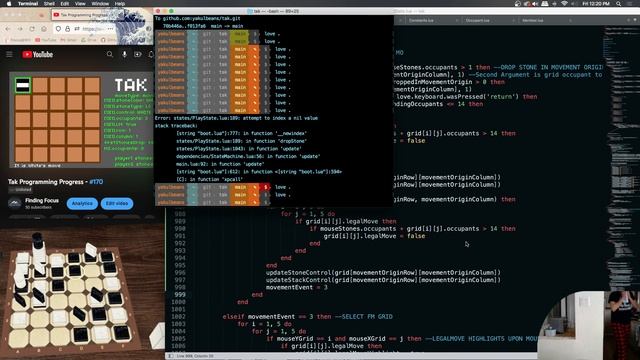This screenshot has height=360, width=640.
Task: Go back in the browser
Action: [8, 29]
